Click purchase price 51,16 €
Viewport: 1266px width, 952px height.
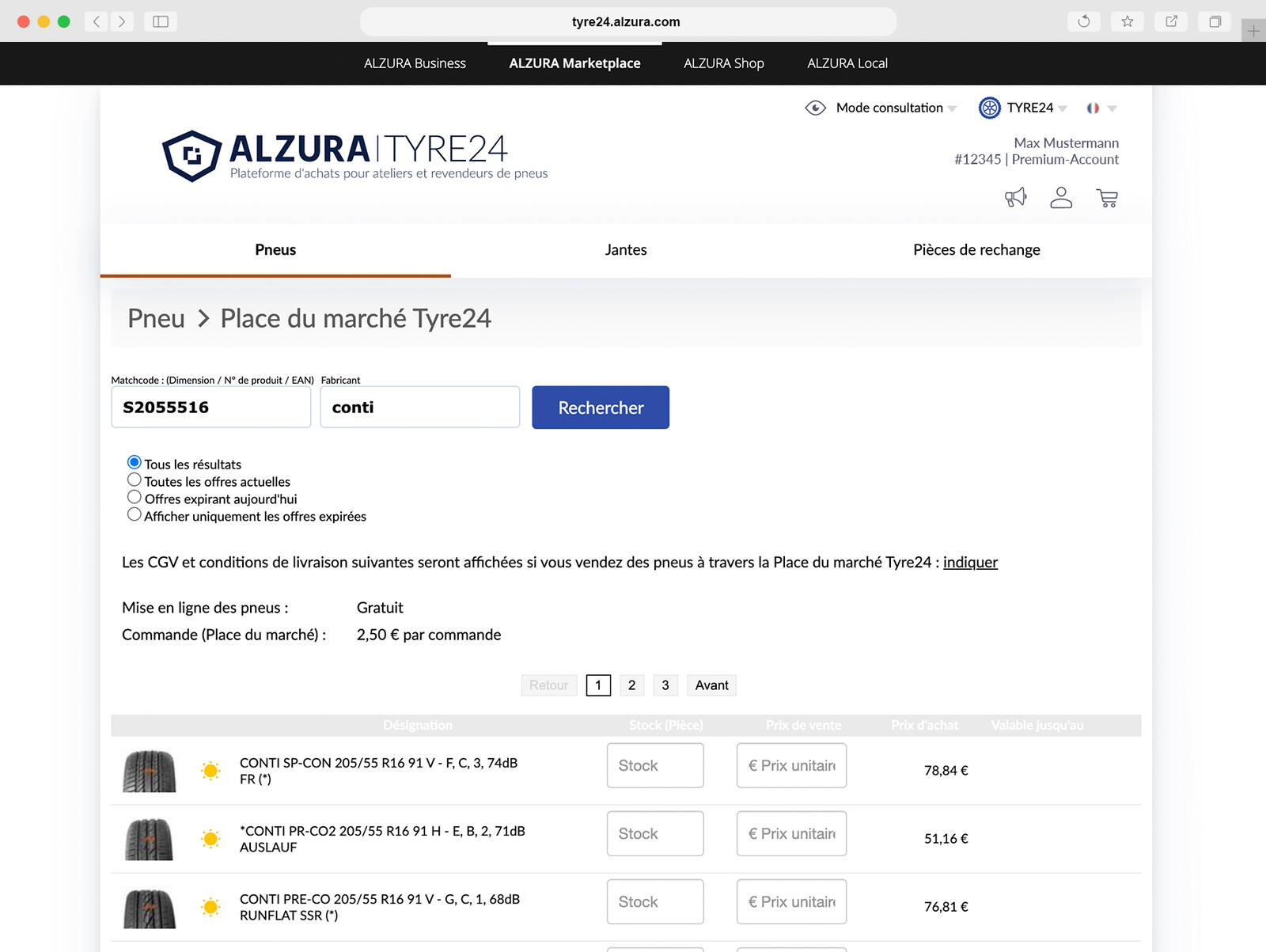click(946, 839)
